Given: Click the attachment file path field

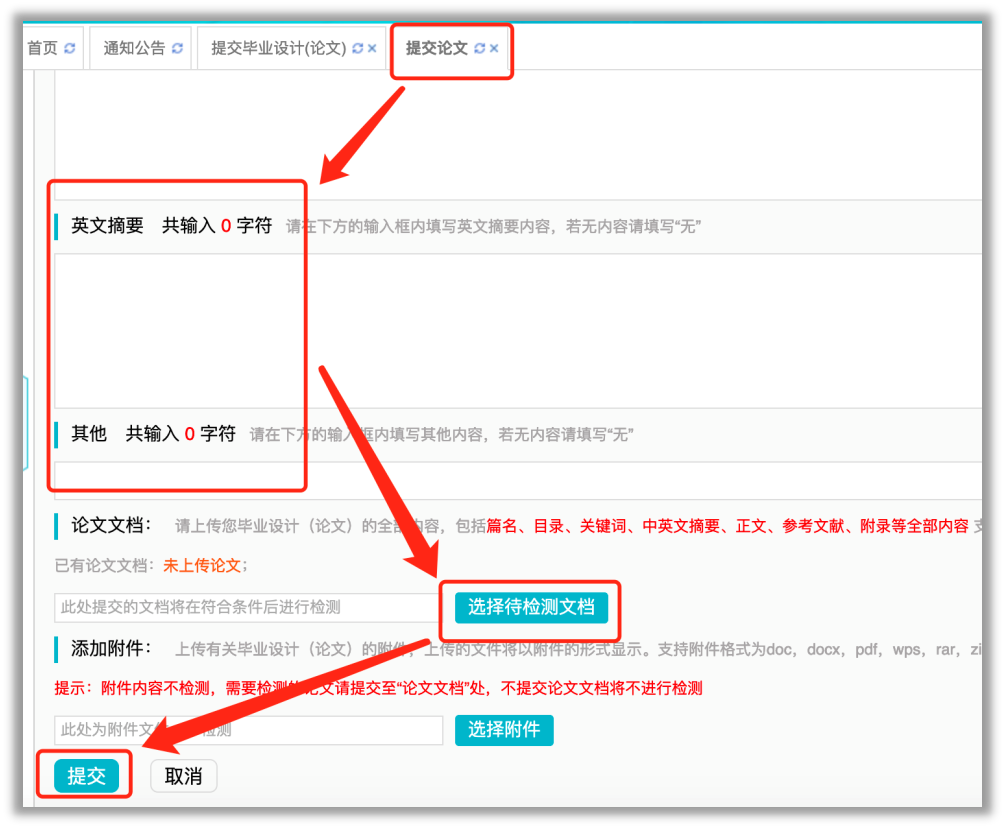Looking at the screenshot, I should click(247, 730).
